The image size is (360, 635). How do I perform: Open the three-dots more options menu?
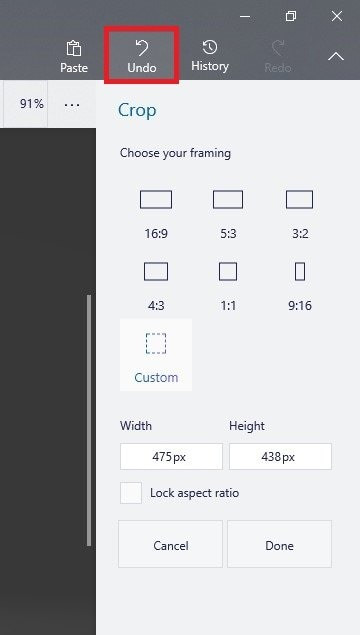point(72,104)
